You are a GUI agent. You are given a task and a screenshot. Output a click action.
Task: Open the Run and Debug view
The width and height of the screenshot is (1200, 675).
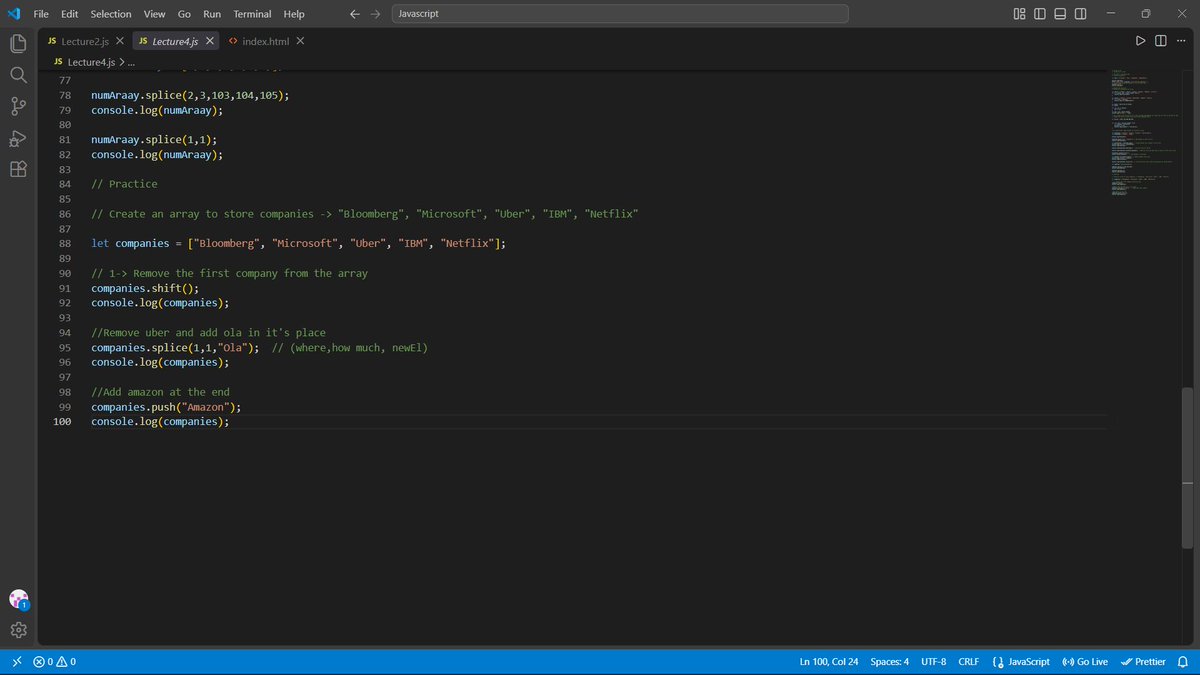click(18, 138)
